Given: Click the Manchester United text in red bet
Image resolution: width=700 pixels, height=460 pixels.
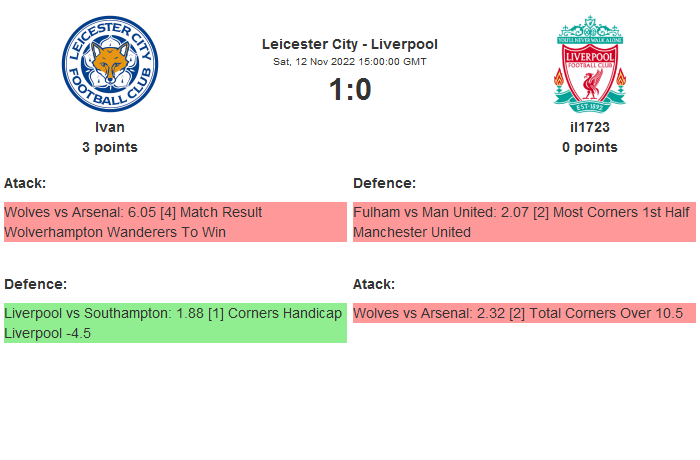Looking at the screenshot, I should coord(412,232).
